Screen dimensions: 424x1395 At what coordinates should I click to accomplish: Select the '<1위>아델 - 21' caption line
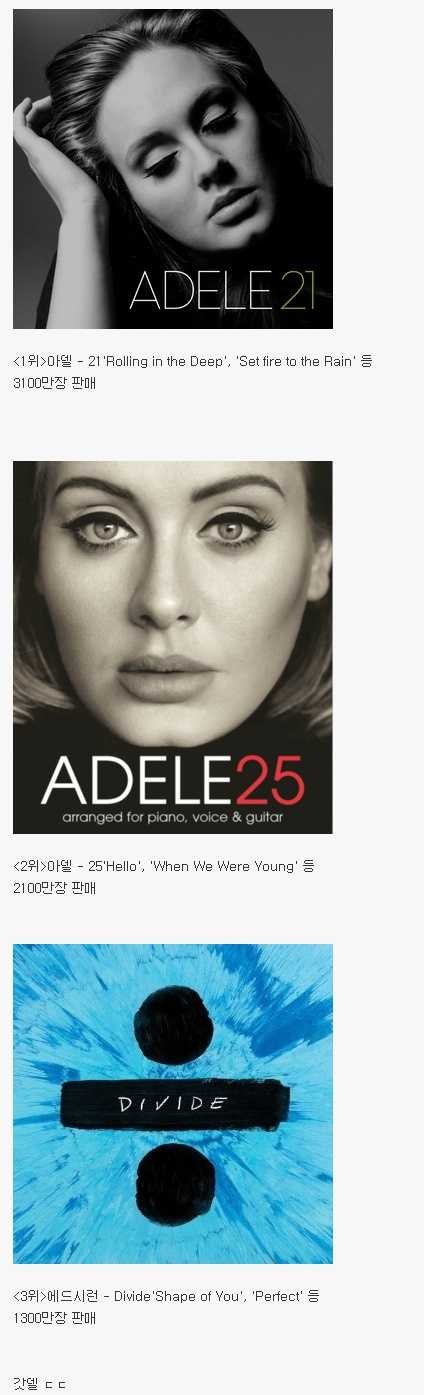(x=193, y=361)
